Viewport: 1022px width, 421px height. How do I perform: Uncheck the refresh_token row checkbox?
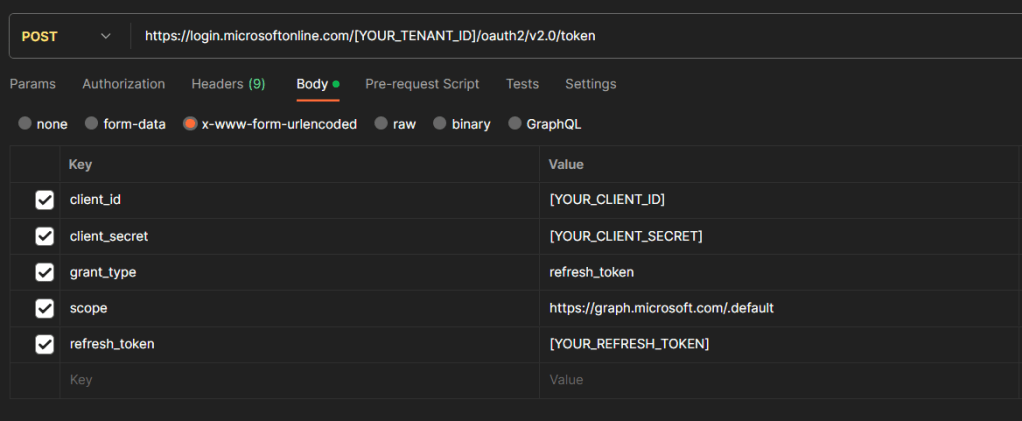[x=44, y=344]
